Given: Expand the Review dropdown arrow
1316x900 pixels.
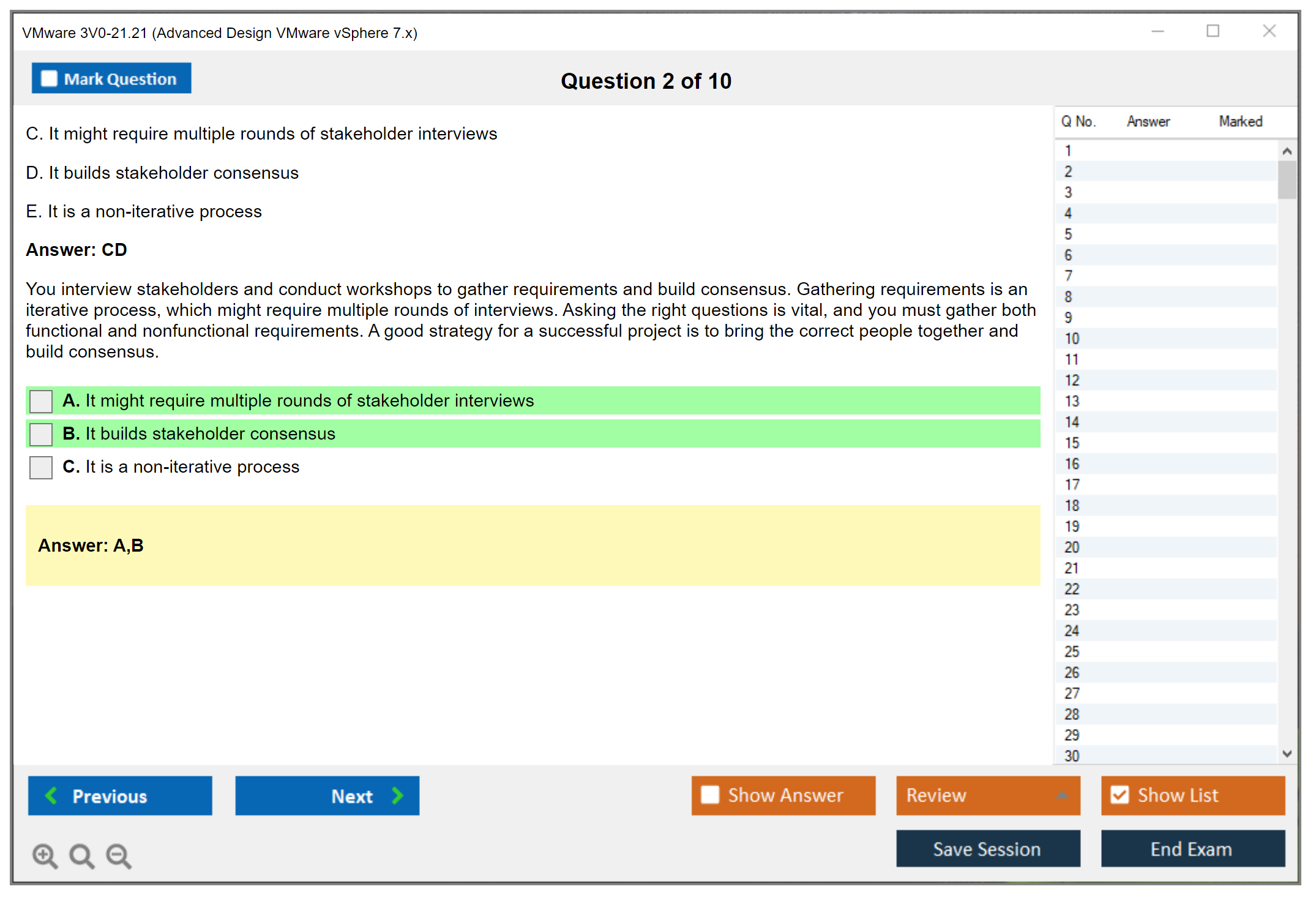Looking at the screenshot, I should coord(1062,795).
